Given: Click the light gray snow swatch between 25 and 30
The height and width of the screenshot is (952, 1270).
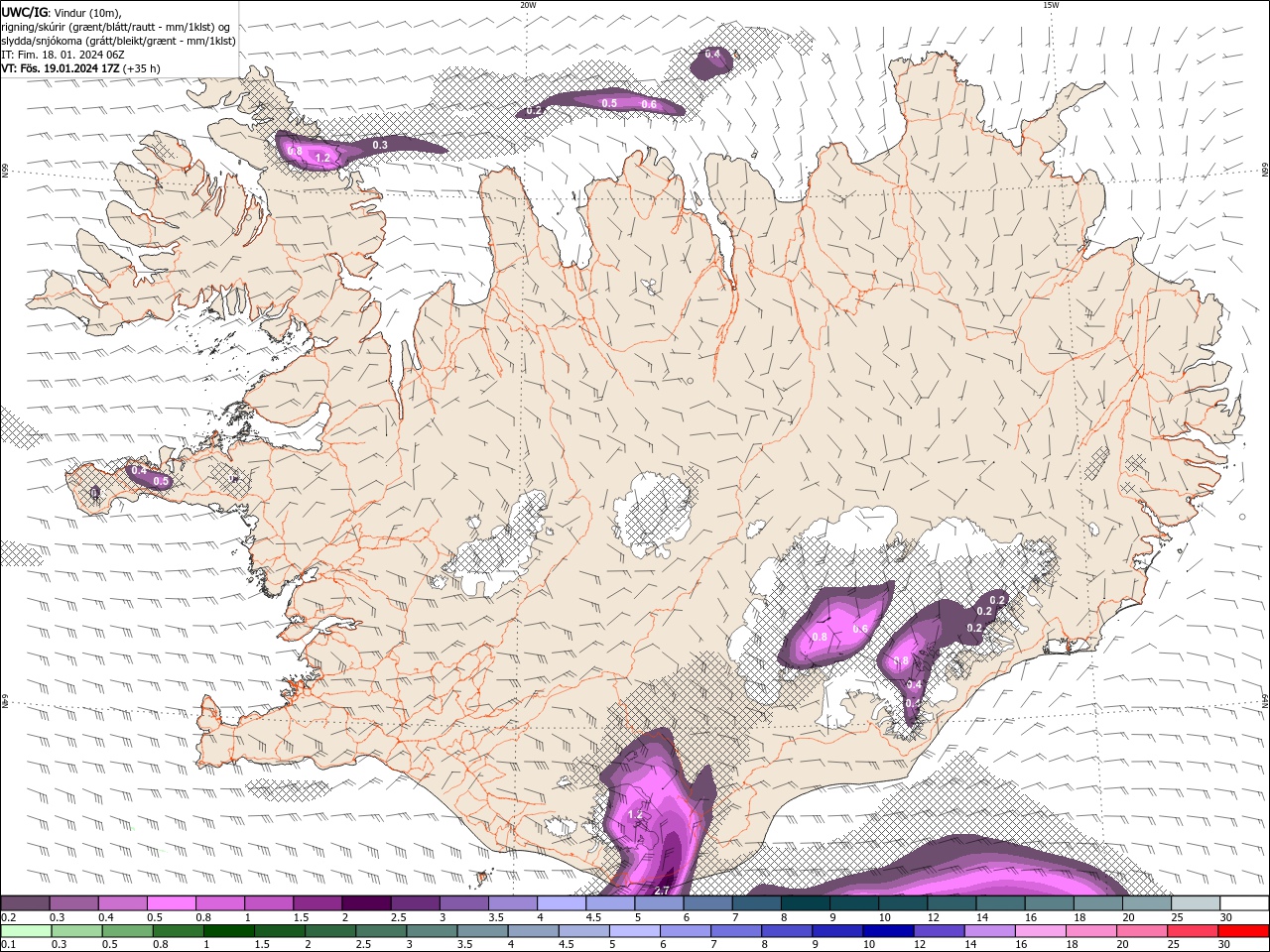Looking at the screenshot, I should click(1196, 902).
